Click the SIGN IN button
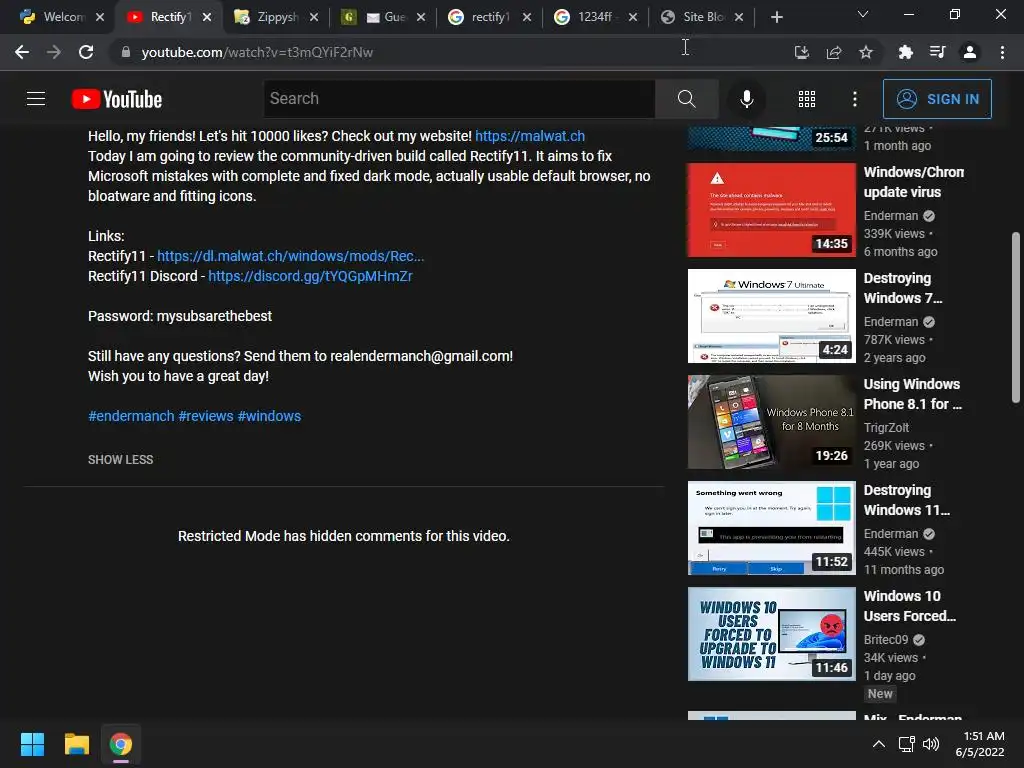This screenshot has width=1024, height=768. coord(936,99)
